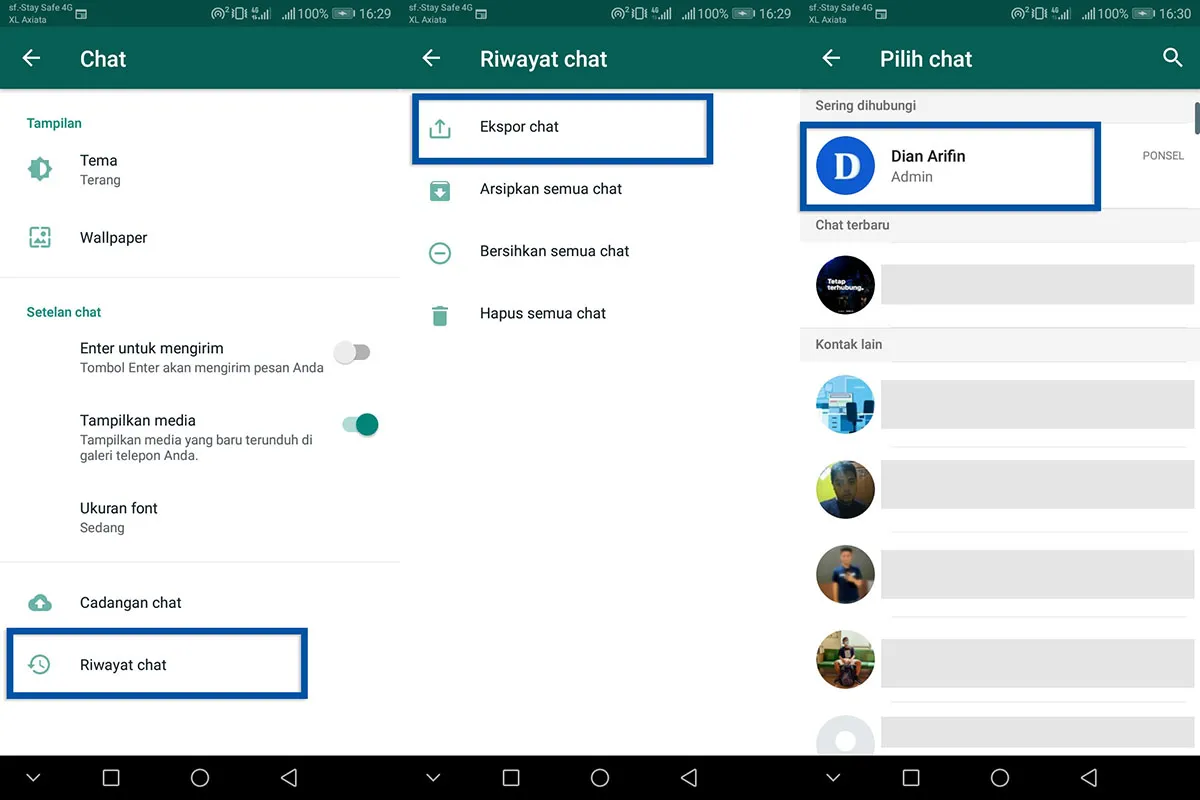Click the Tema brightness icon
1200x800 pixels.
coord(40,169)
